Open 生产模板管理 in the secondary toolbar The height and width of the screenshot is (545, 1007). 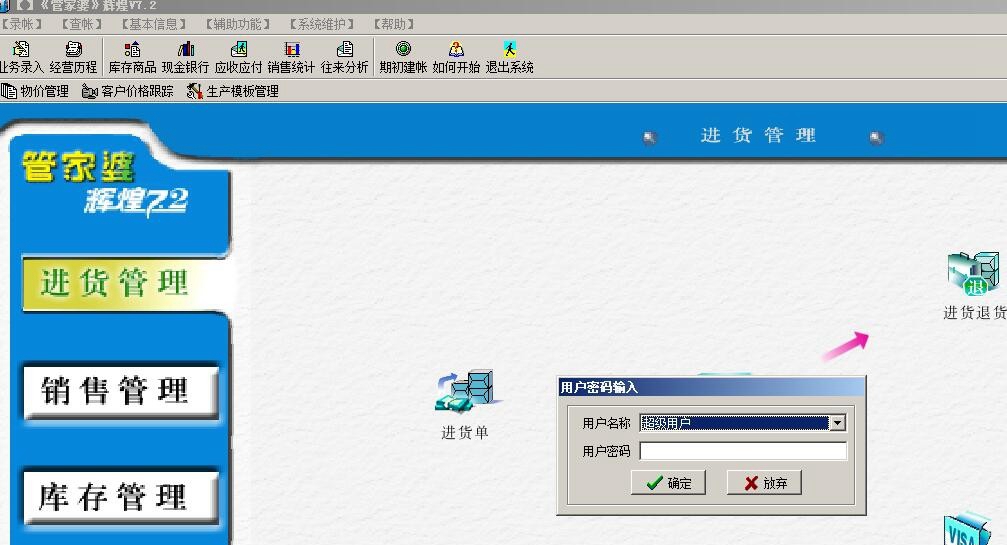pyautogui.click(x=232, y=91)
